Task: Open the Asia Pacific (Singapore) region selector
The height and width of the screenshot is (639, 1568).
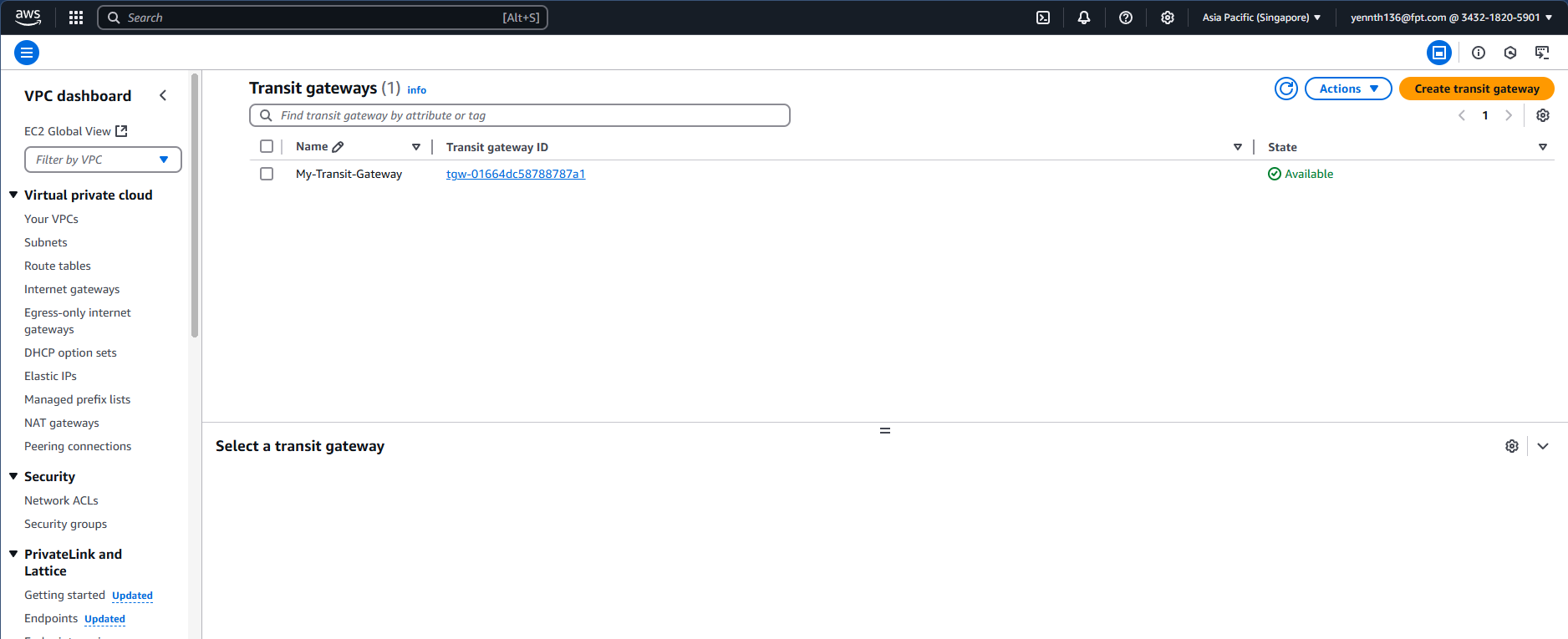Action: pos(1261,18)
